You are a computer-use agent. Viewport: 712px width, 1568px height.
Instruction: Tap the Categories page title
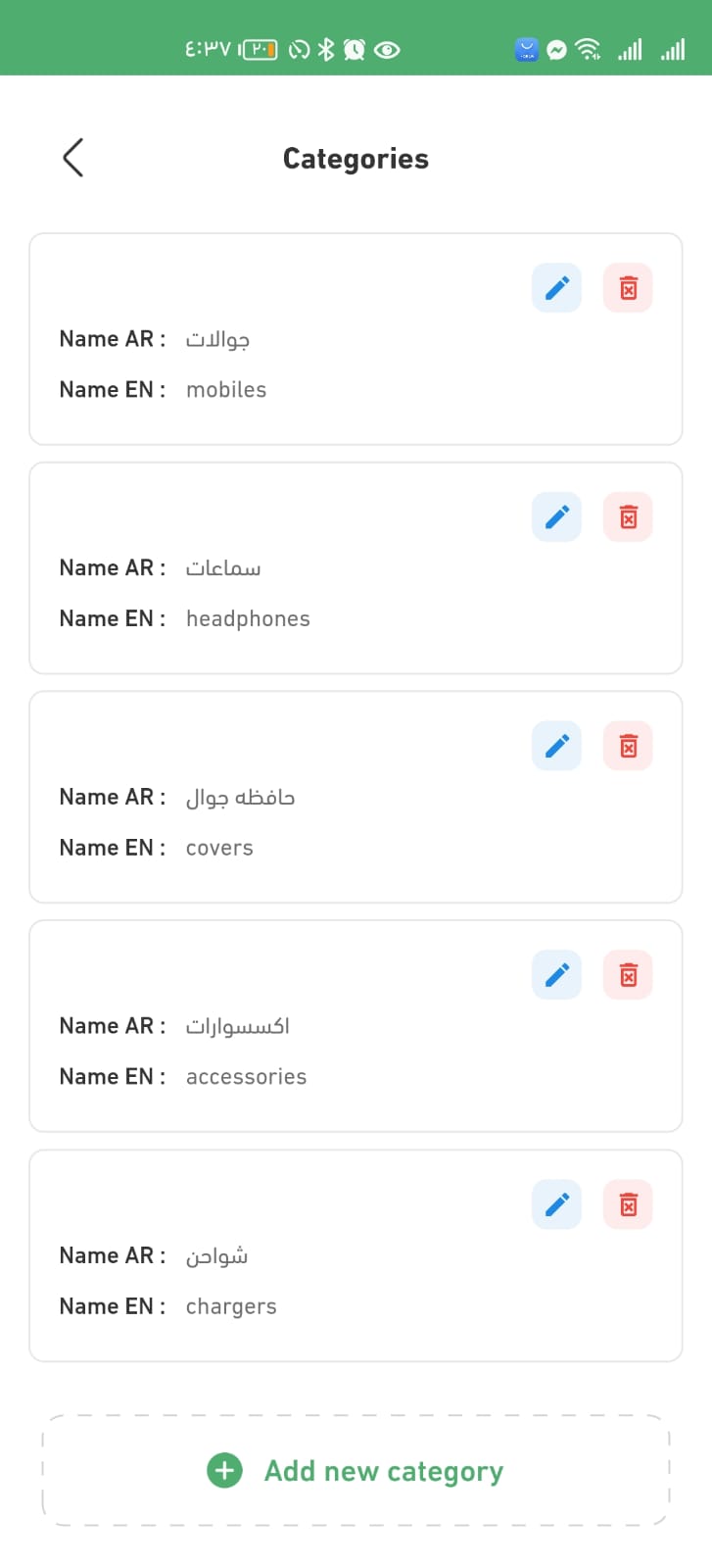click(x=356, y=159)
